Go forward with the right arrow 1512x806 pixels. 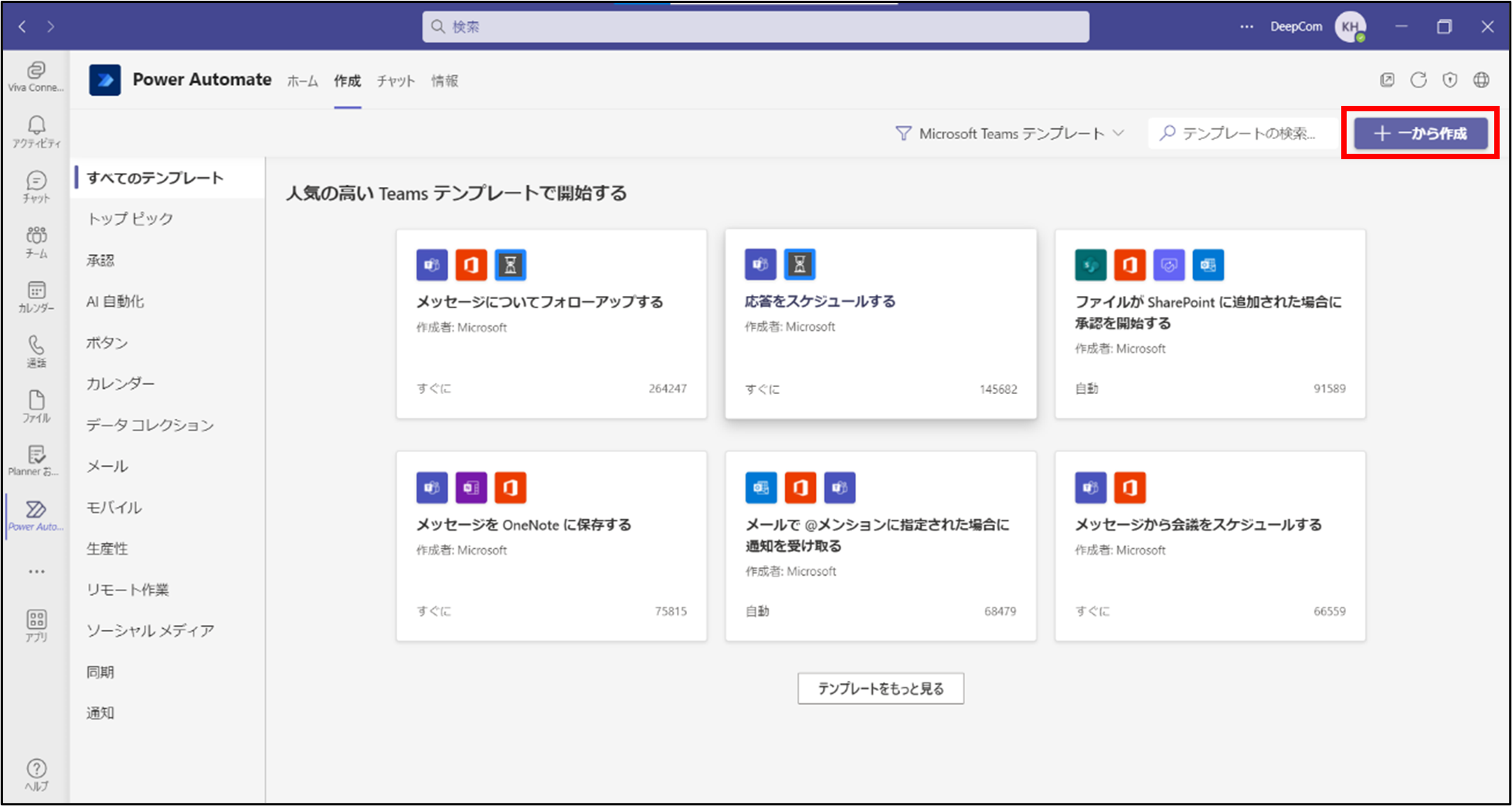click(51, 26)
